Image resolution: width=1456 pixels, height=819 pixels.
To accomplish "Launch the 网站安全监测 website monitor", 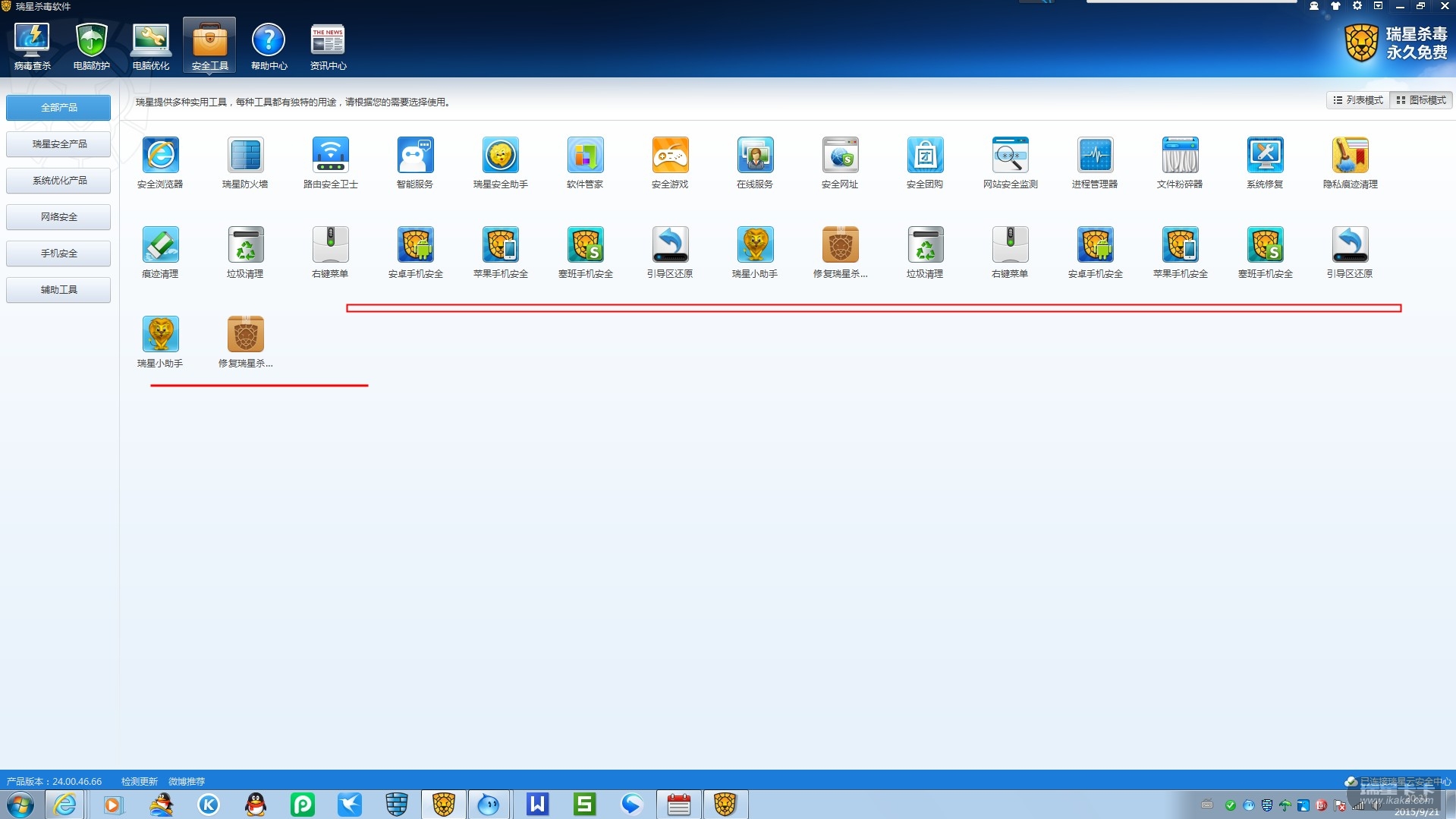I will pyautogui.click(x=1010, y=162).
